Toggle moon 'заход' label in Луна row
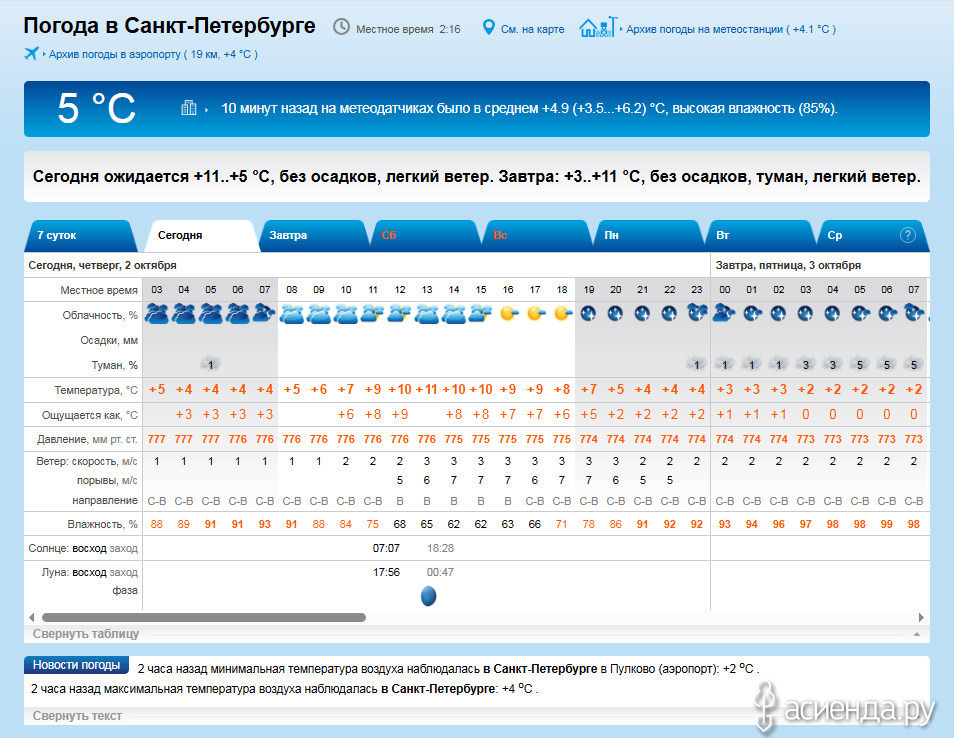 click(124, 572)
